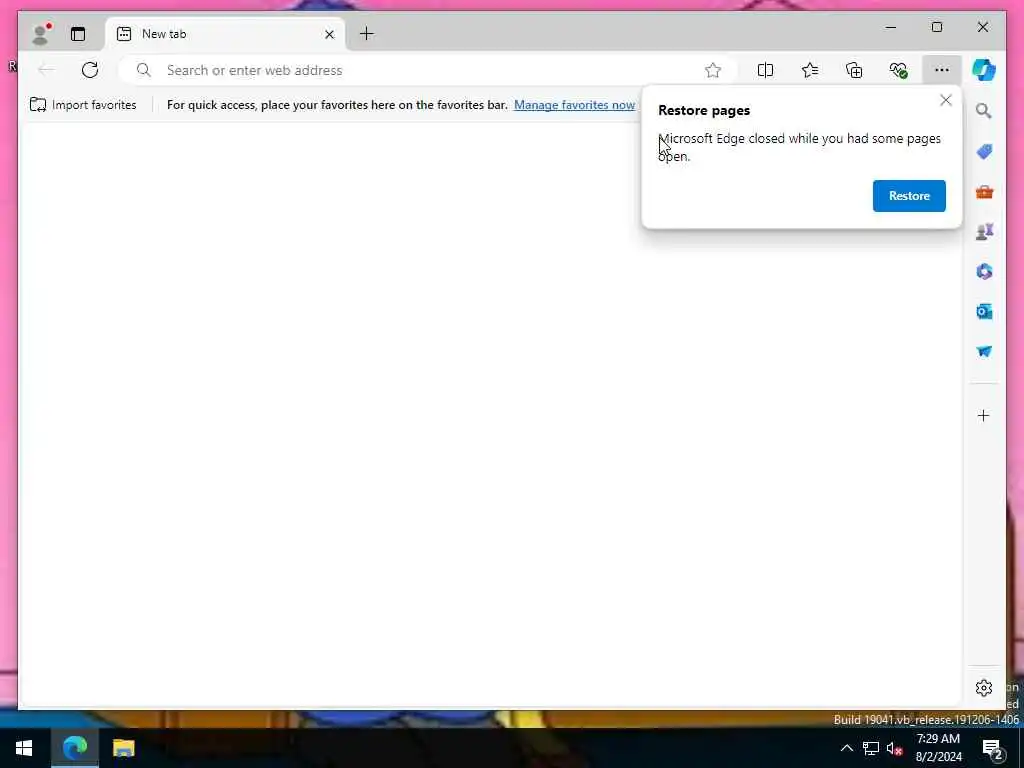This screenshot has width=1024, height=768.
Task: Open the sidebar Search icon
Action: [x=984, y=111]
